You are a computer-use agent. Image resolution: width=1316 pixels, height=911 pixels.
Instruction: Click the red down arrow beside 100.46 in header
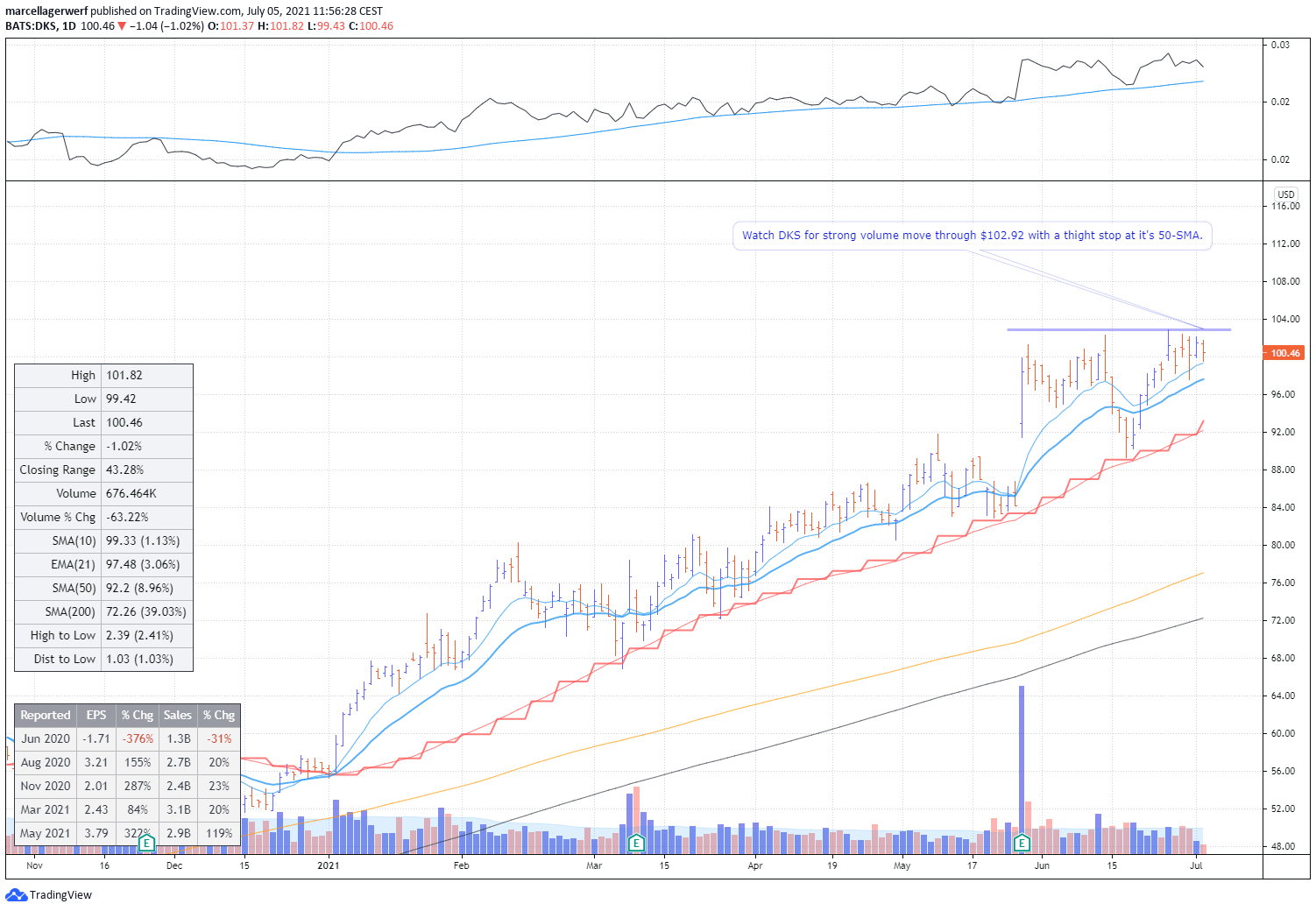pyautogui.click(x=122, y=26)
